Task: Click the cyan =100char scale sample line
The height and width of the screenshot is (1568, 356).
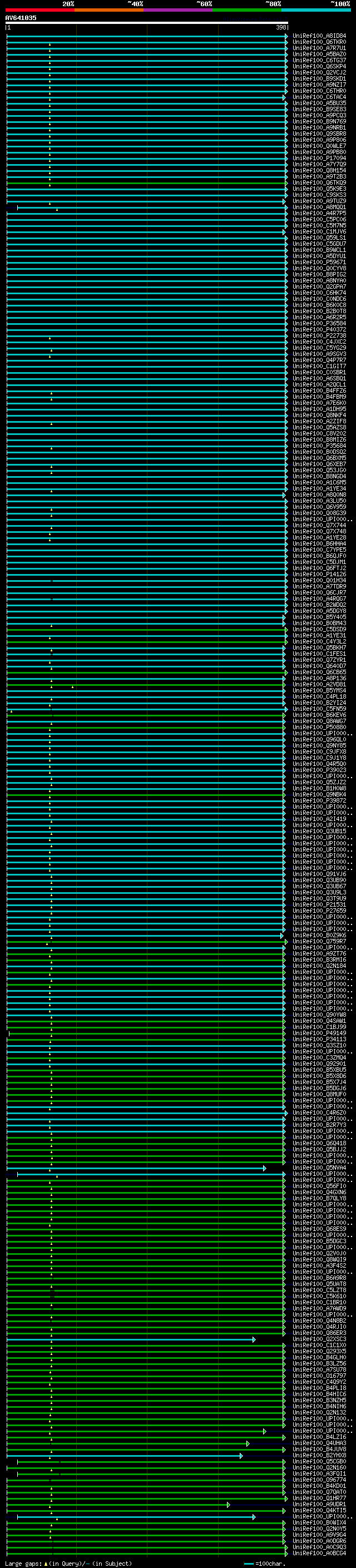Action: (248, 1564)
